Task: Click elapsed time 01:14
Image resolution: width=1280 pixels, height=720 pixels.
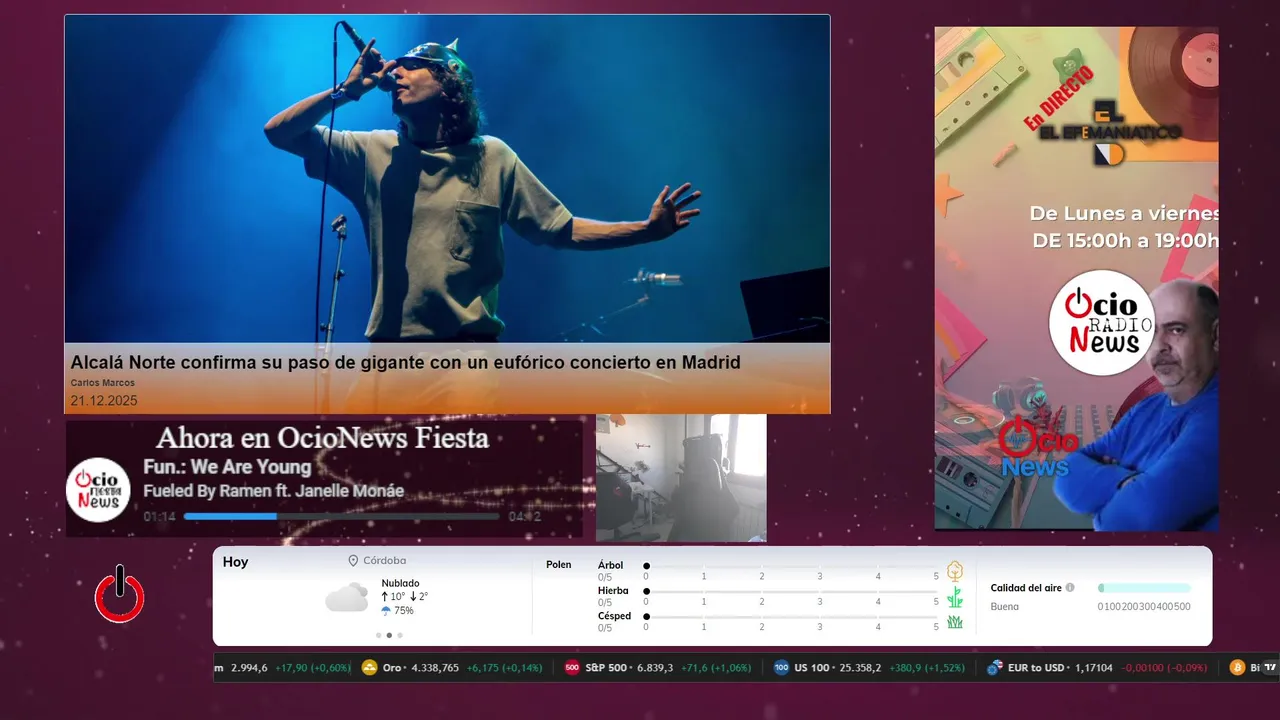Action: 160,517
